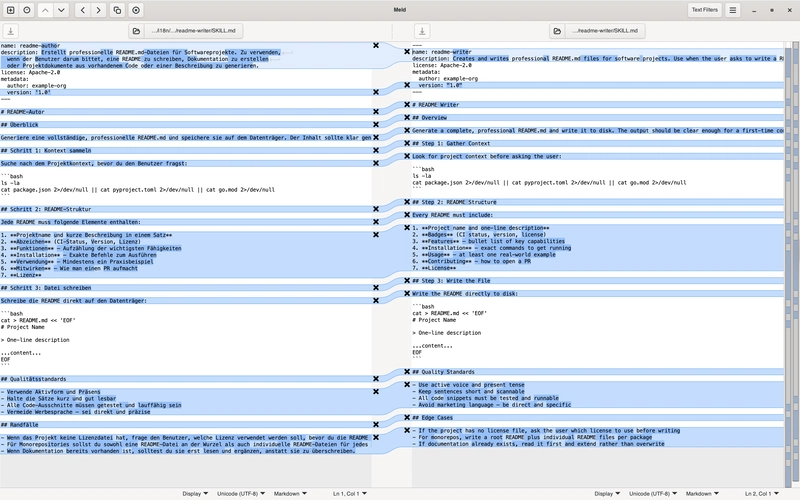Click the copy change icon in the toolbar
The width and height of the screenshot is (800, 500).
(x=117, y=10)
